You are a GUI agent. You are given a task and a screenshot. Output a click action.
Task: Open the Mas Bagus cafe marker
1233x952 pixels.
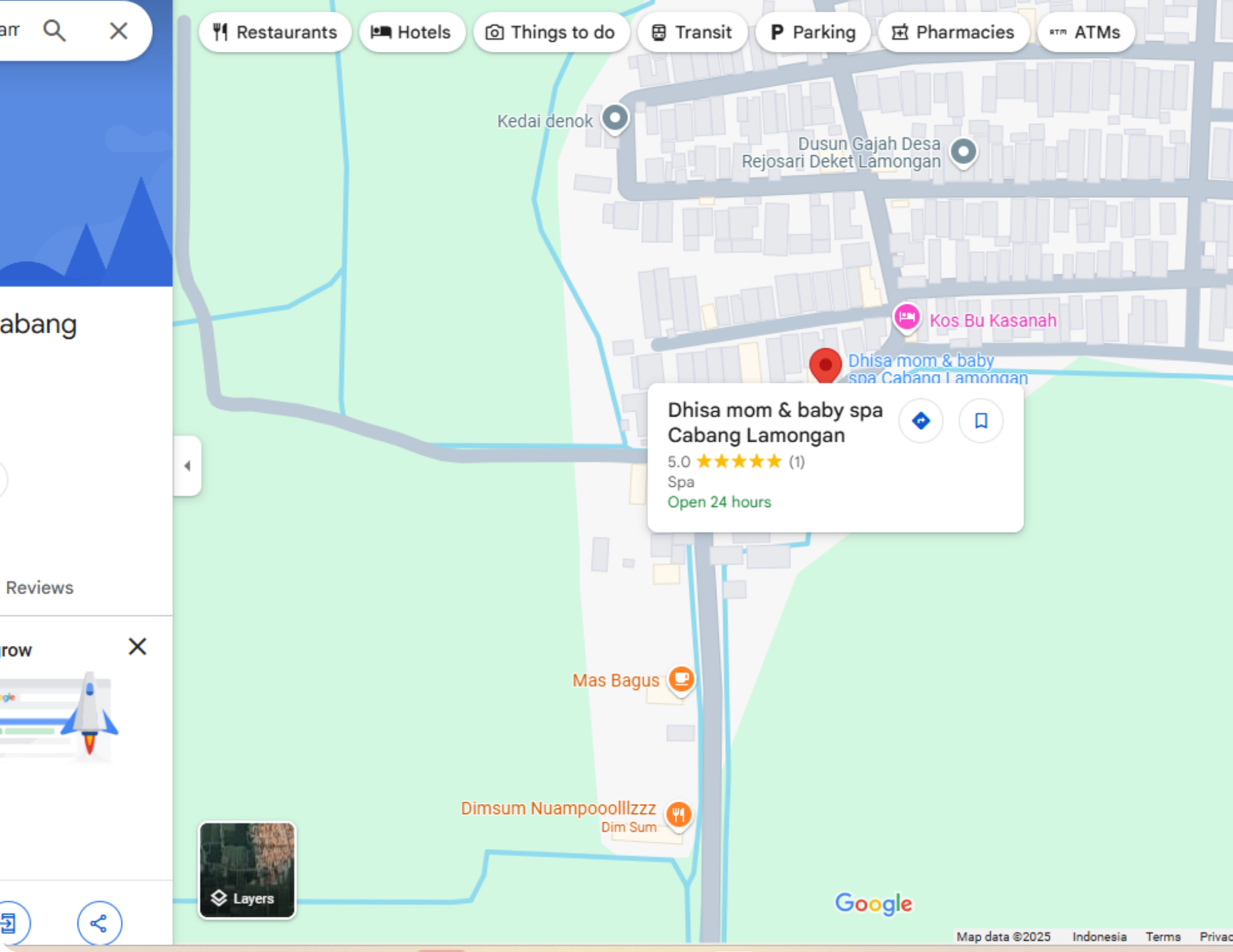[x=681, y=680]
